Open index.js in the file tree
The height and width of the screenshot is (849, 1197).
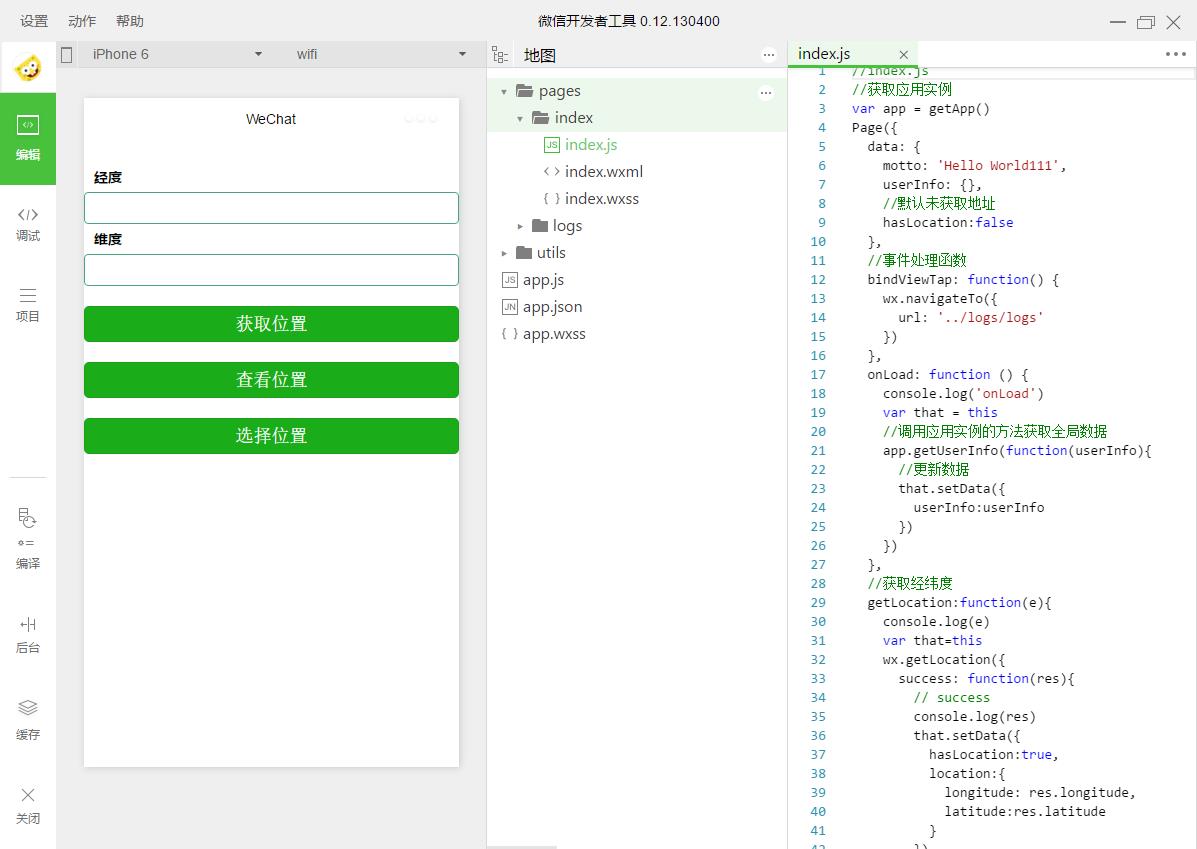[591, 144]
